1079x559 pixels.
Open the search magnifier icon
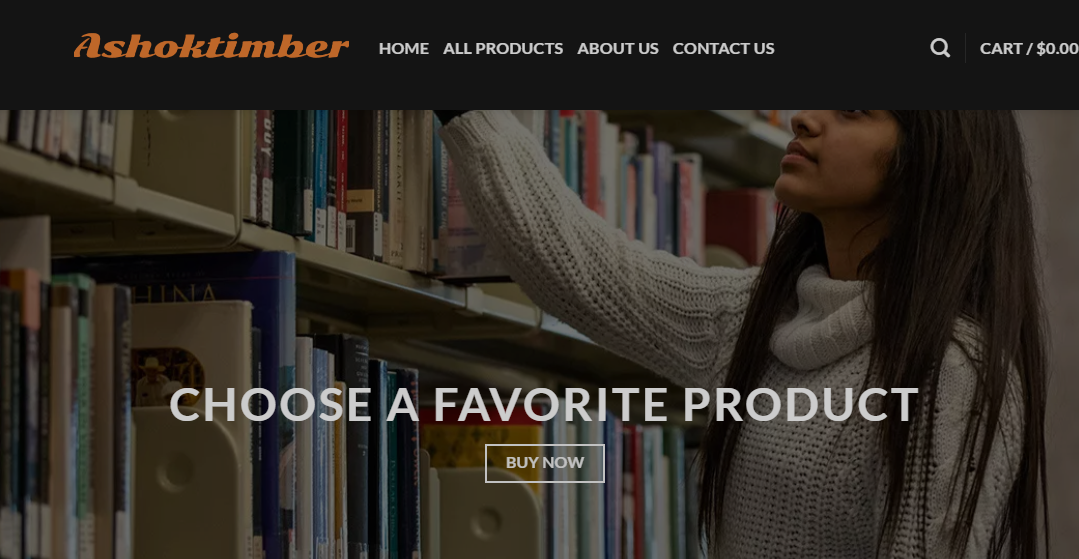[940, 48]
